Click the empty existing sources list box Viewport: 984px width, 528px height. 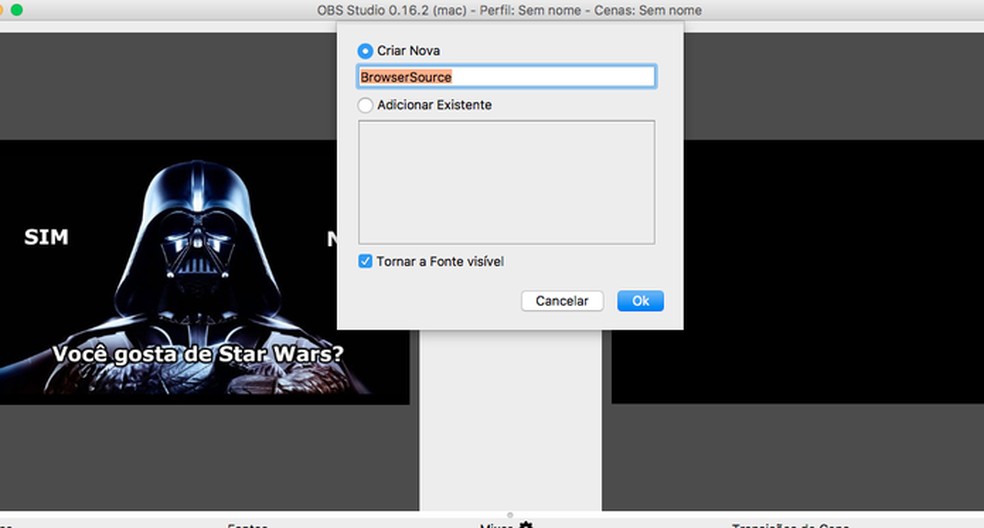tap(506, 182)
